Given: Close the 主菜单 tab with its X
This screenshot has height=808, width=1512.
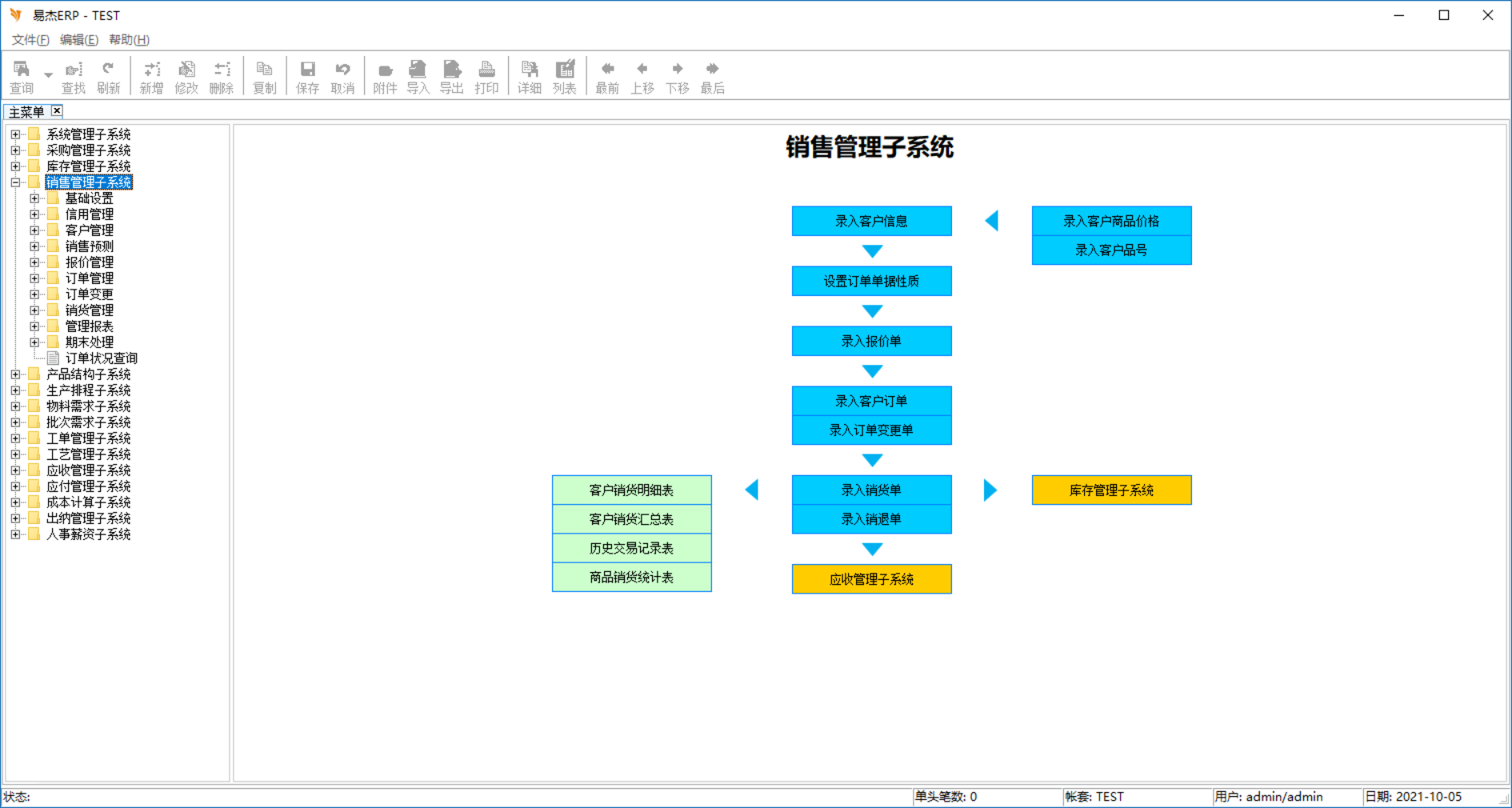Looking at the screenshot, I should pos(57,111).
